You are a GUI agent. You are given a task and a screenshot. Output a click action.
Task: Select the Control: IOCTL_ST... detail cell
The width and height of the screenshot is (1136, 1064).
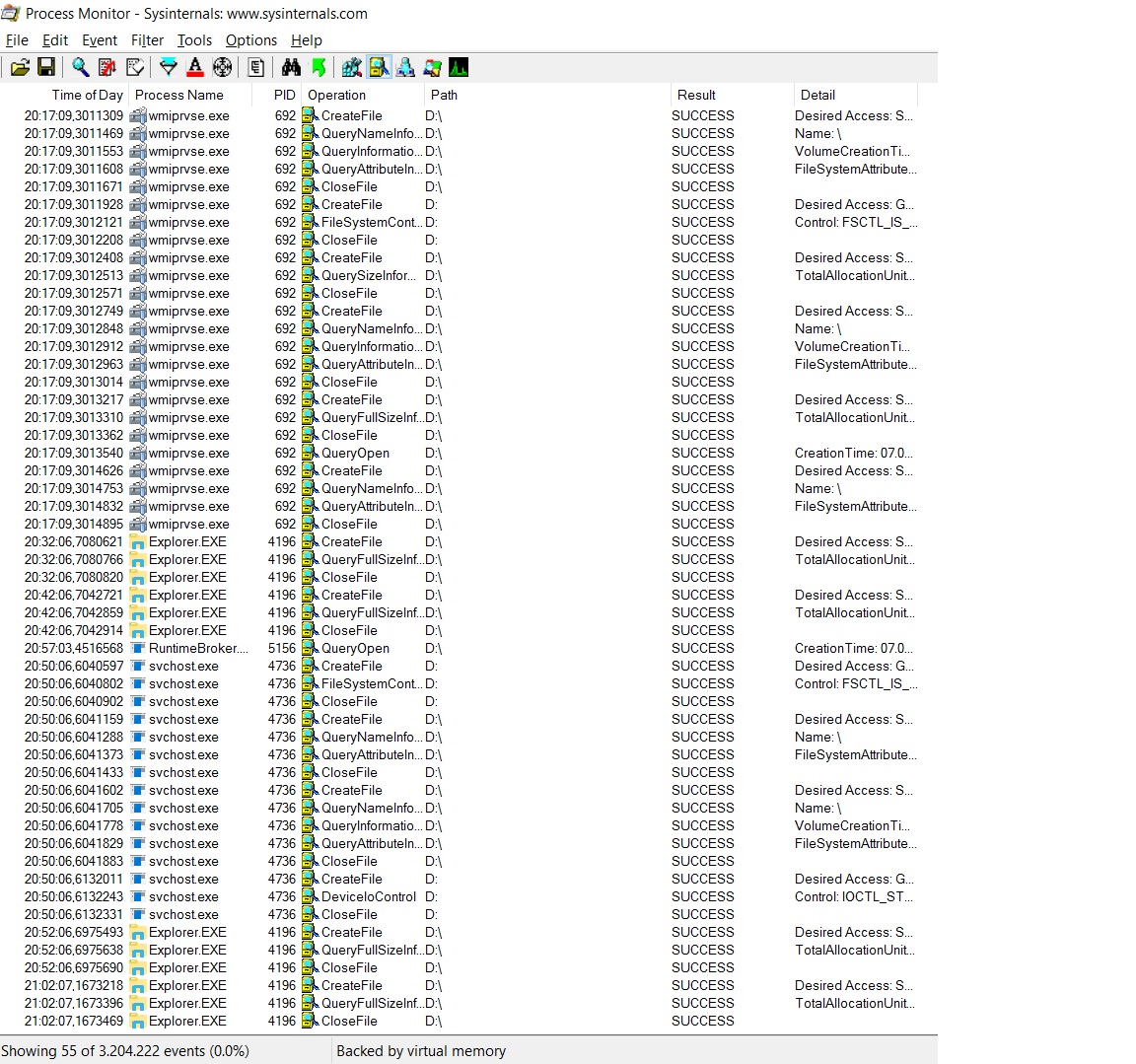click(x=853, y=896)
